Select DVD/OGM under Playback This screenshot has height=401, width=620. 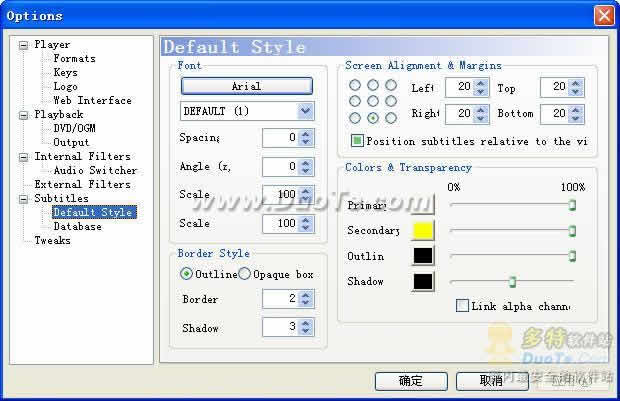(x=74, y=128)
